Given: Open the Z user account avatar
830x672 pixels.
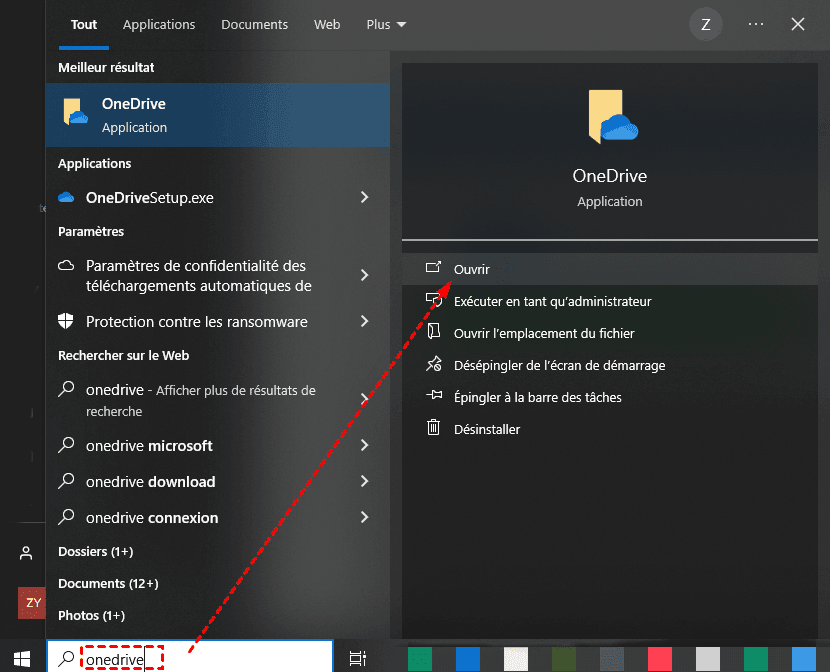Looking at the screenshot, I should pyautogui.click(x=706, y=24).
